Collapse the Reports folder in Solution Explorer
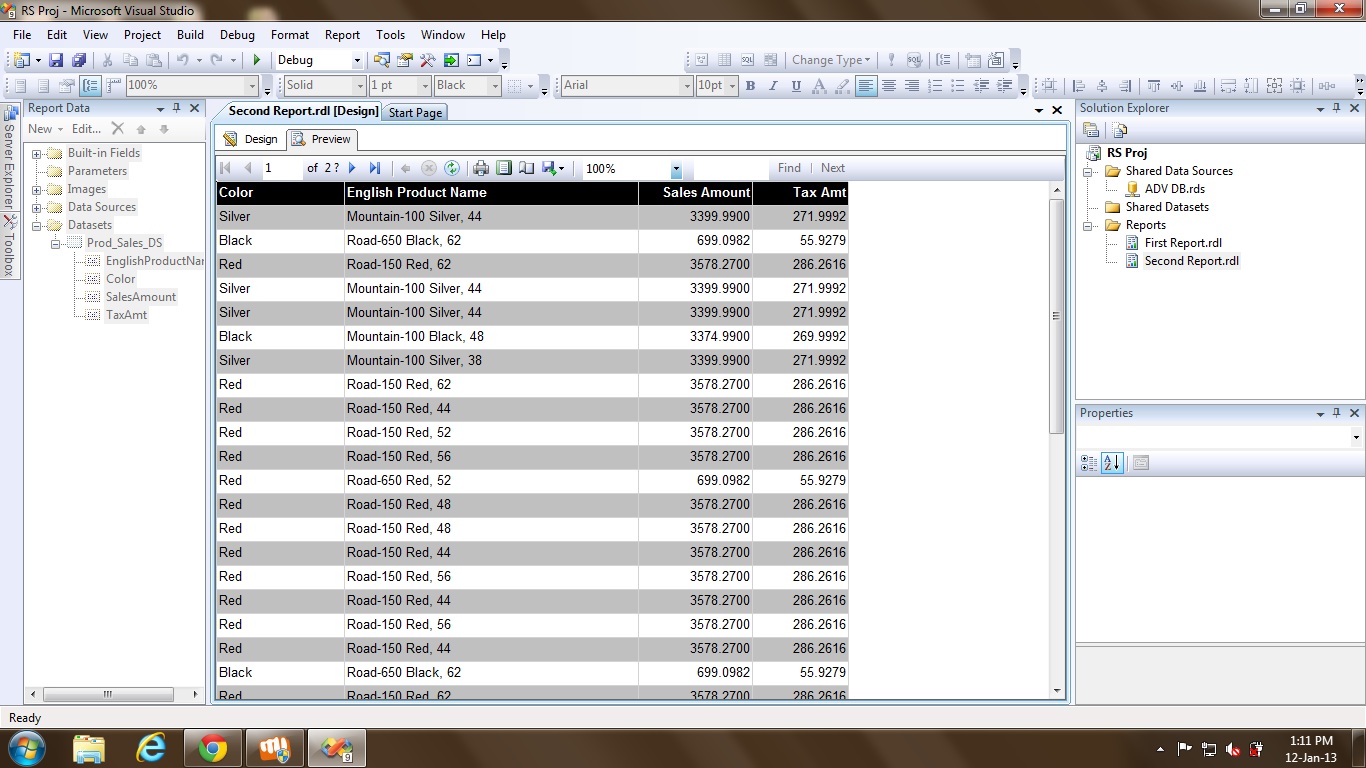The height and width of the screenshot is (768, 1366). [x=1088, y=226]
